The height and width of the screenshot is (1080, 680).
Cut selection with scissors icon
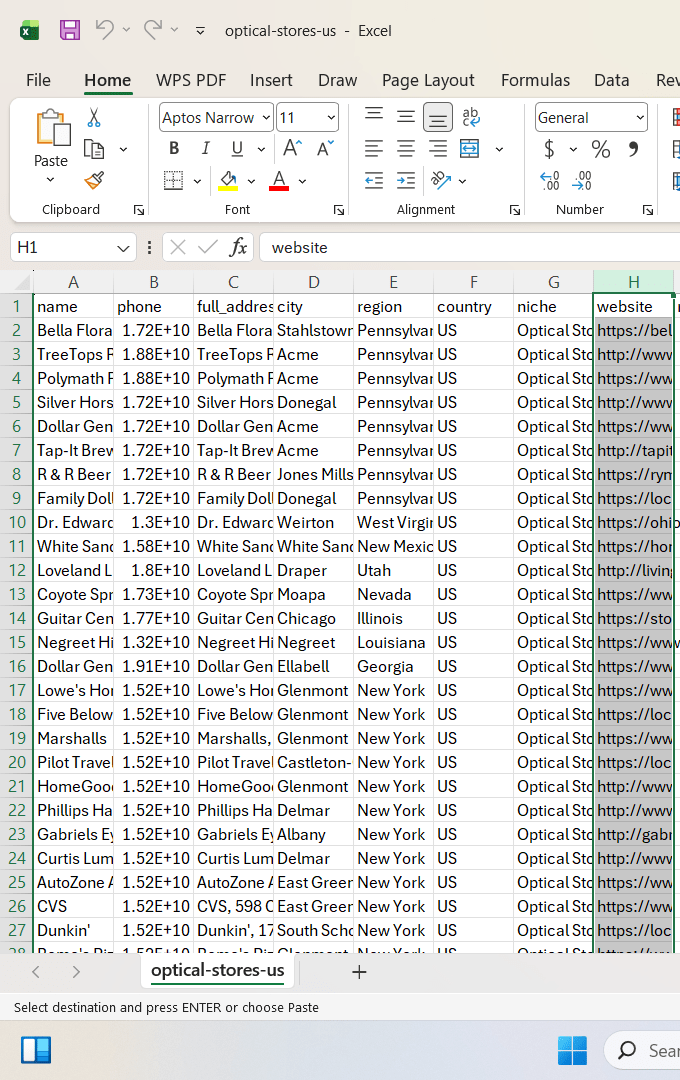(x=94, y=118)
